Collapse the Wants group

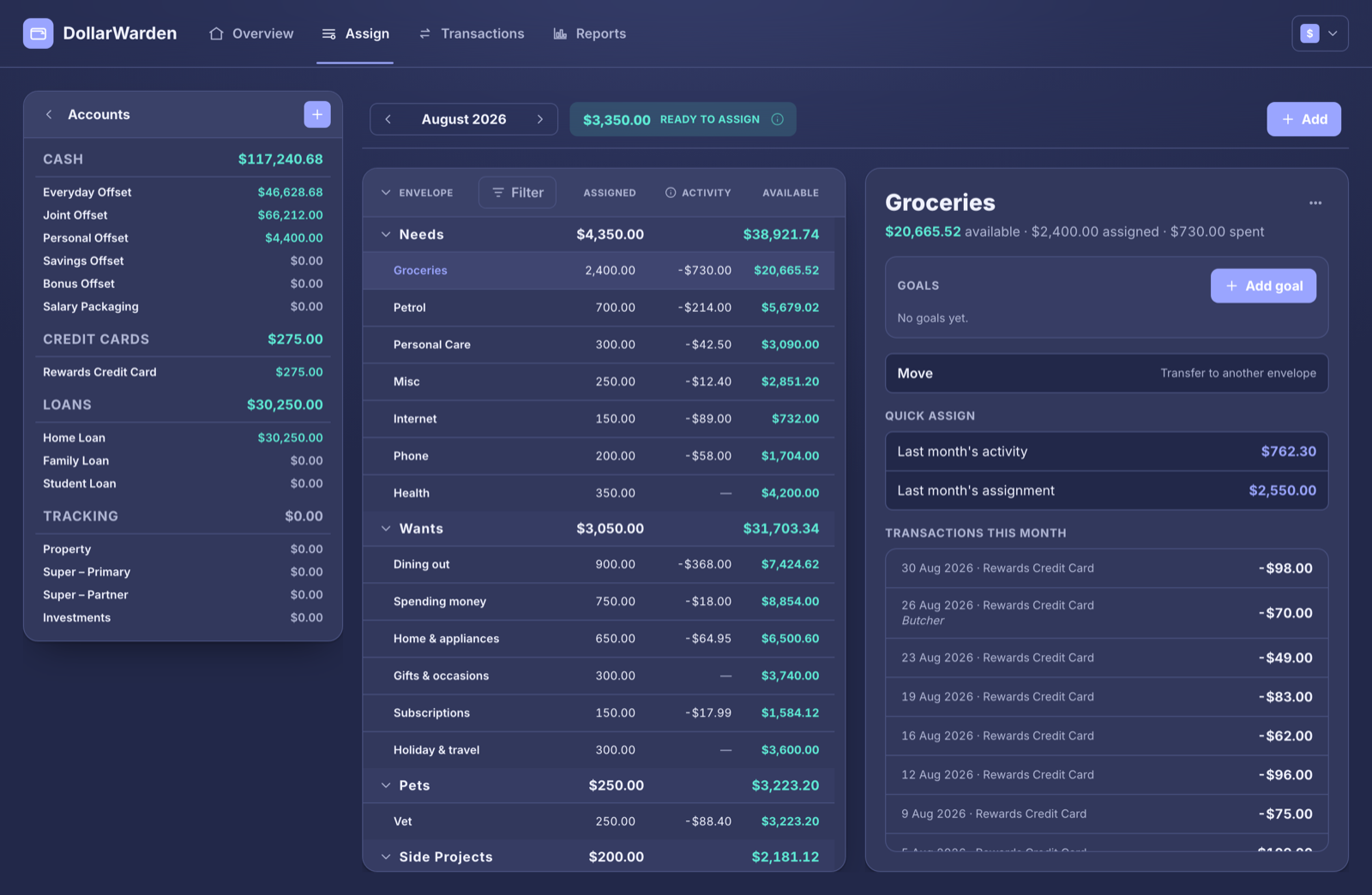tap(386, 528)
